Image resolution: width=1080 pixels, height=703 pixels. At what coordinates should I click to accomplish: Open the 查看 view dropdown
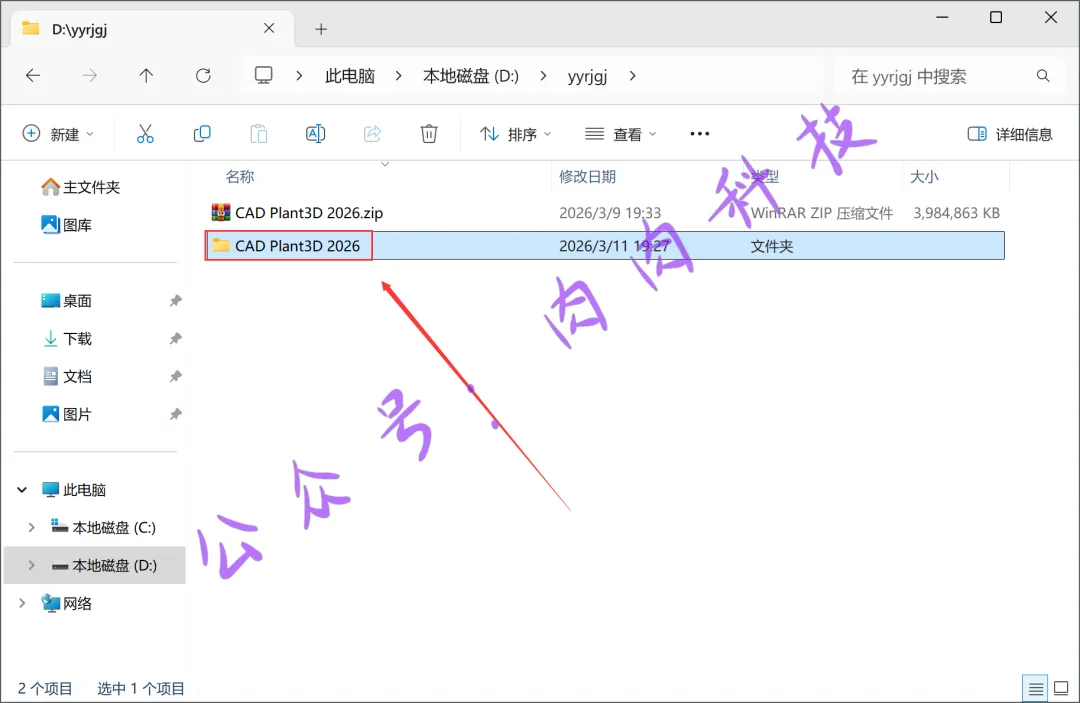621,134
